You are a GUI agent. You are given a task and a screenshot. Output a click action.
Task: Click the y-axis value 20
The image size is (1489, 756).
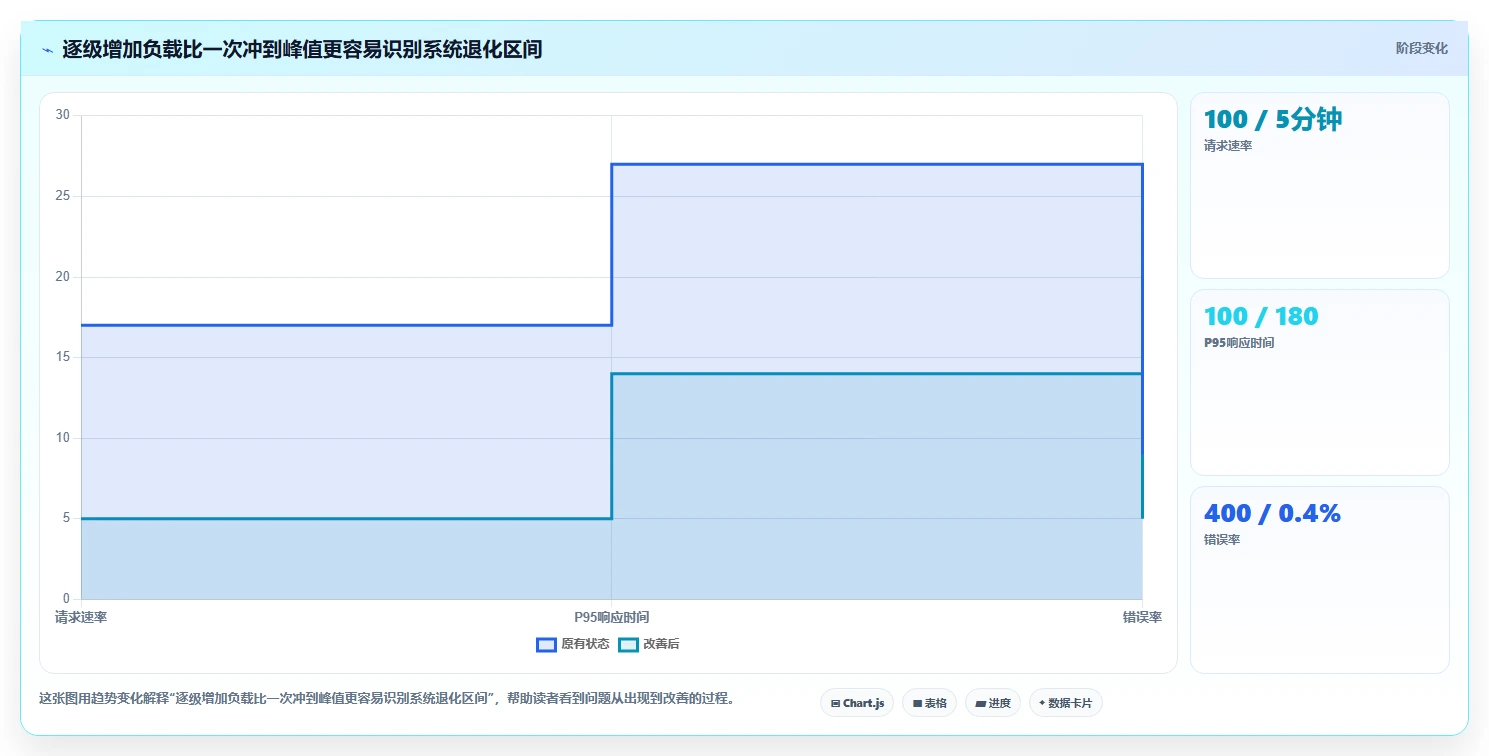click(x=62, y=277)
